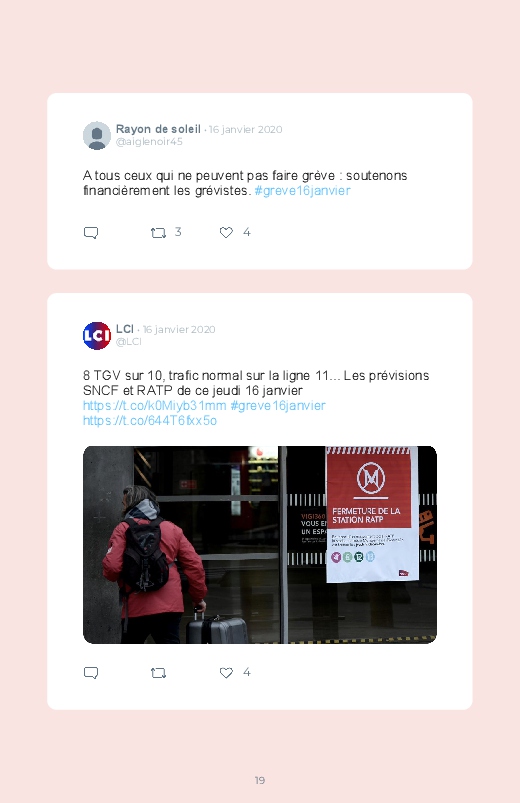Image resolution: width=520 pixels, height=803 pixels.
Task: Open the RATP station closure photo
Action: pyautogui.click(x=260, y=544)
